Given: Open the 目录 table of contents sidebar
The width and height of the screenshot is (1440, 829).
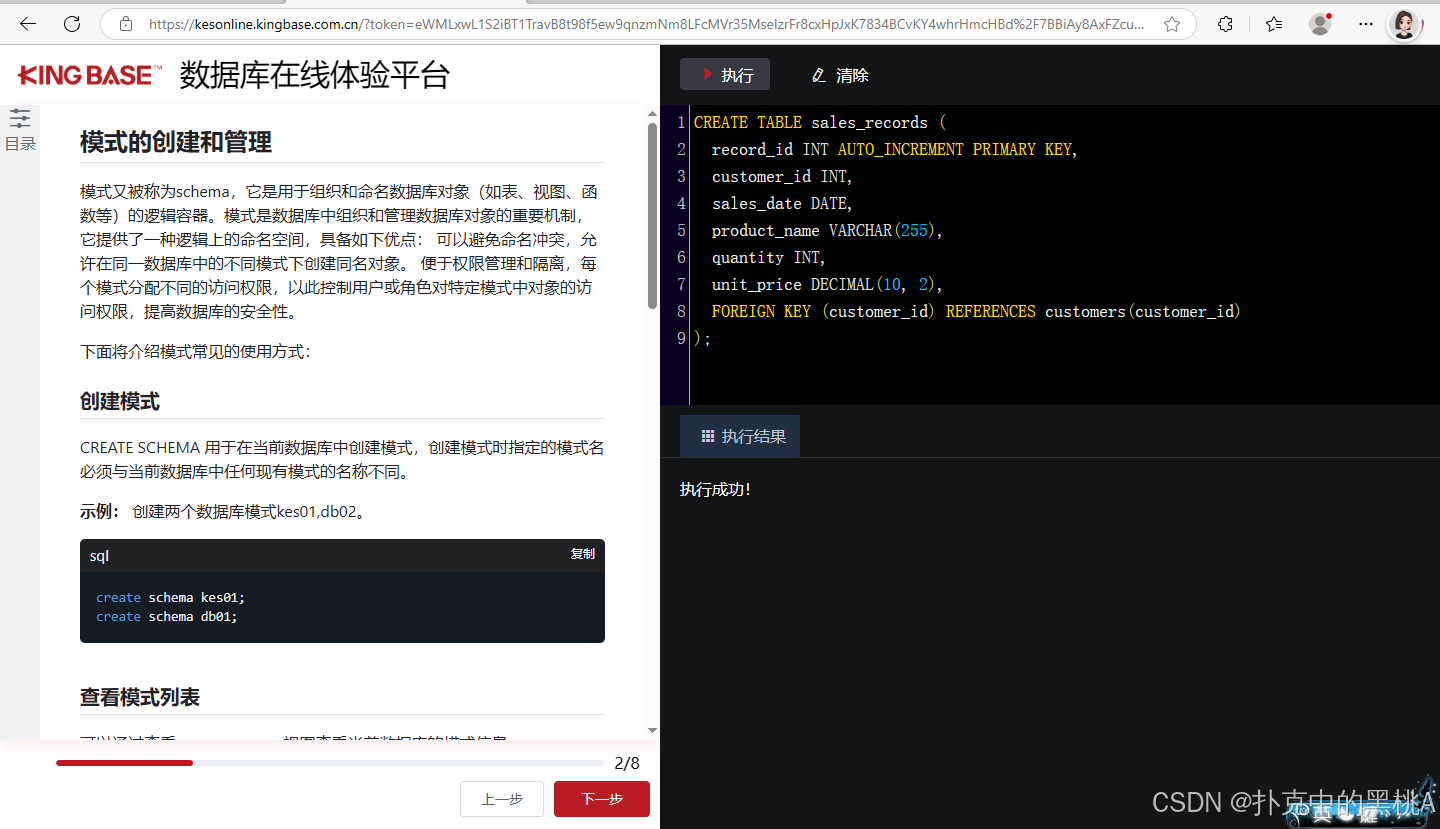Looking at the screenshot, I should pos(20,130).
